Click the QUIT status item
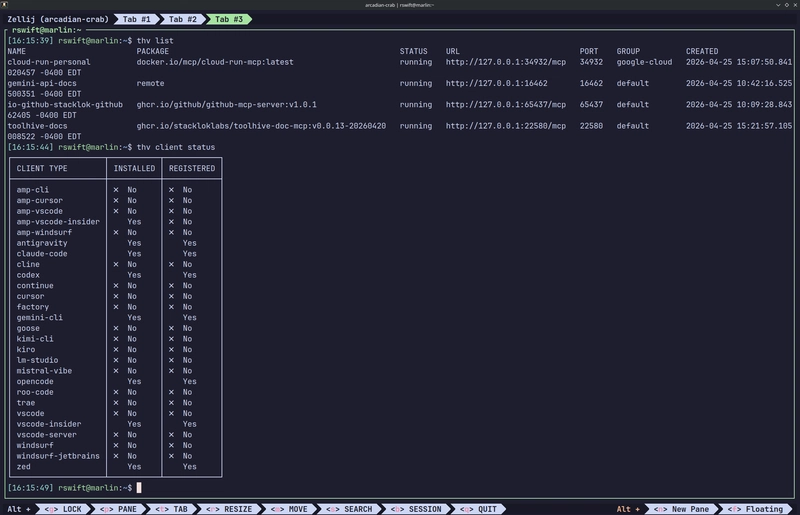Viewport: 800px width, 515px height. click(x=478, y=509)
